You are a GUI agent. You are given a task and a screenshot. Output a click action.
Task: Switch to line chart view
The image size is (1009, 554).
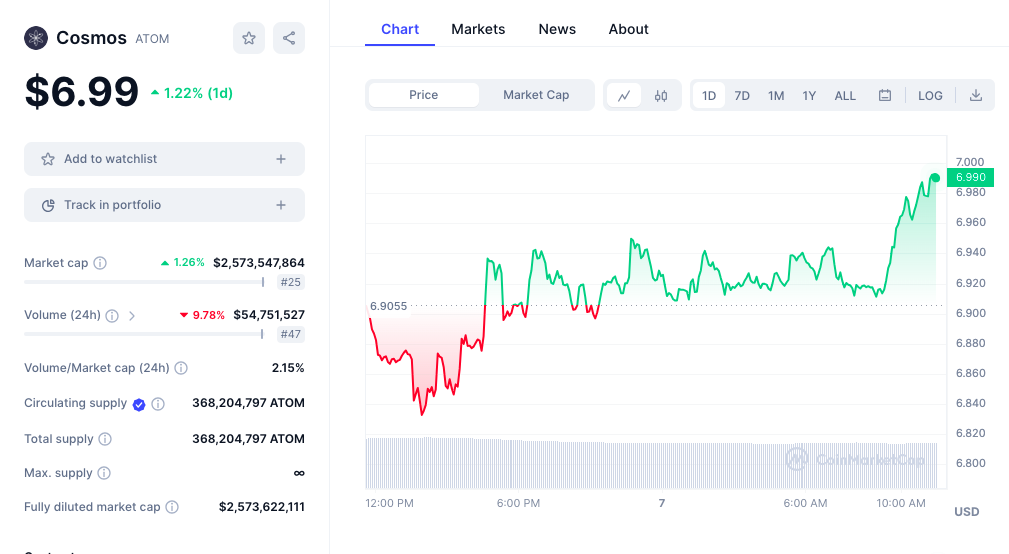point(624,95)
